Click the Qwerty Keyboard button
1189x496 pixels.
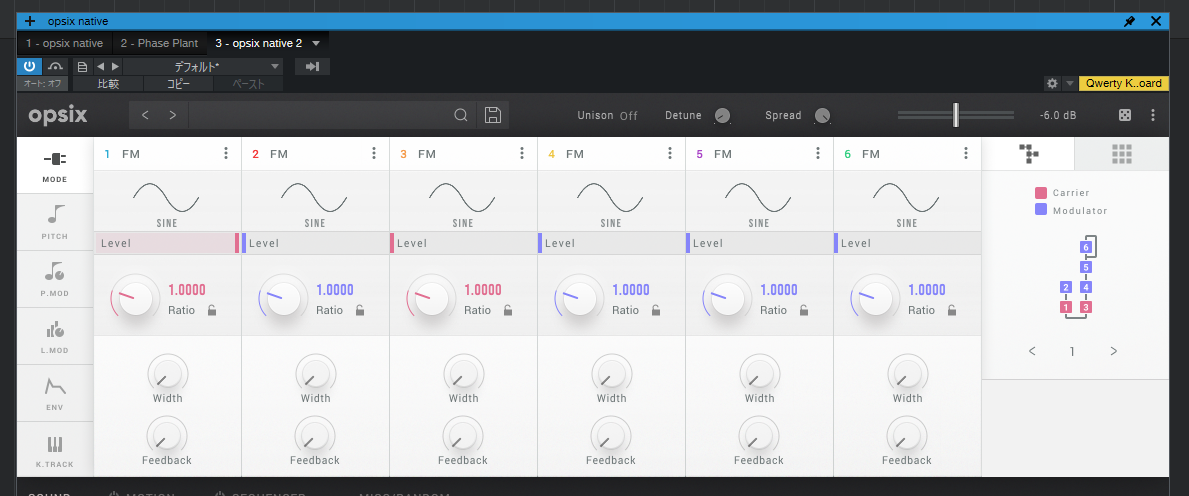tap(1123, 84)
